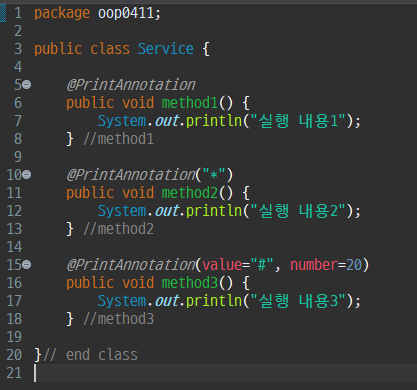Click the // end class comment
The width and height of the screenshot is (417, 390).
point(90,355)
